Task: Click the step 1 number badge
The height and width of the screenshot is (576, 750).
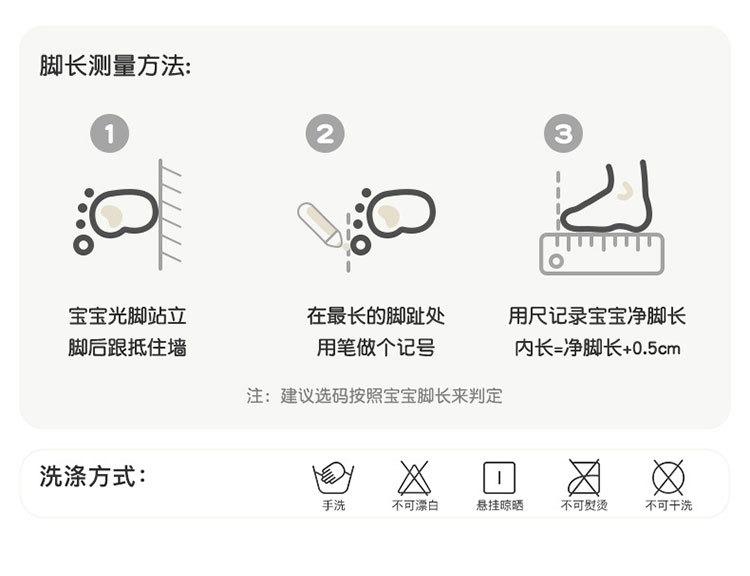Action: [110, 133]
